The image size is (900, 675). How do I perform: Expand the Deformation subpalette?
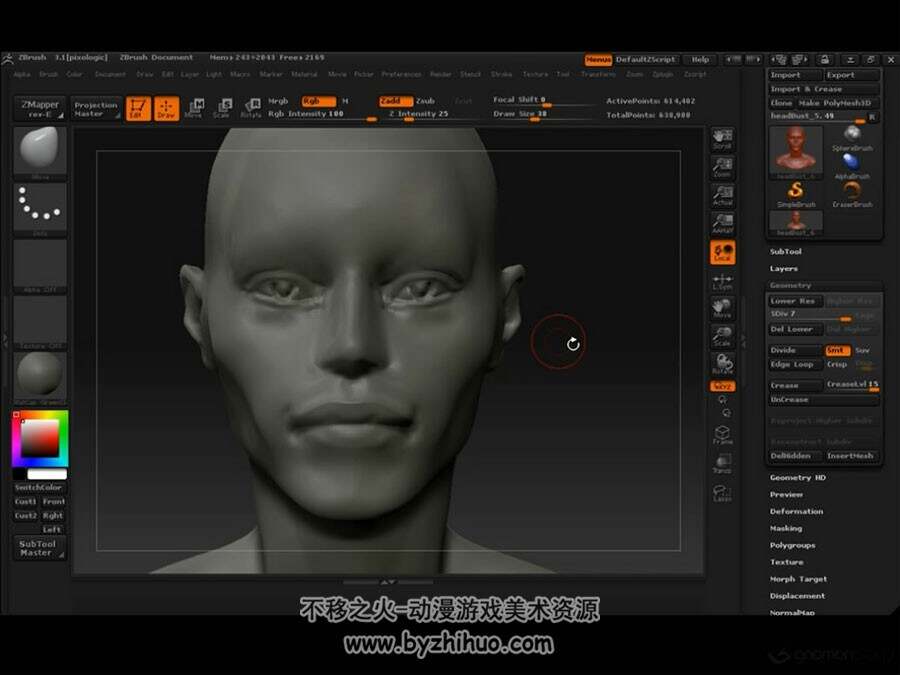[x=797, y=511]
